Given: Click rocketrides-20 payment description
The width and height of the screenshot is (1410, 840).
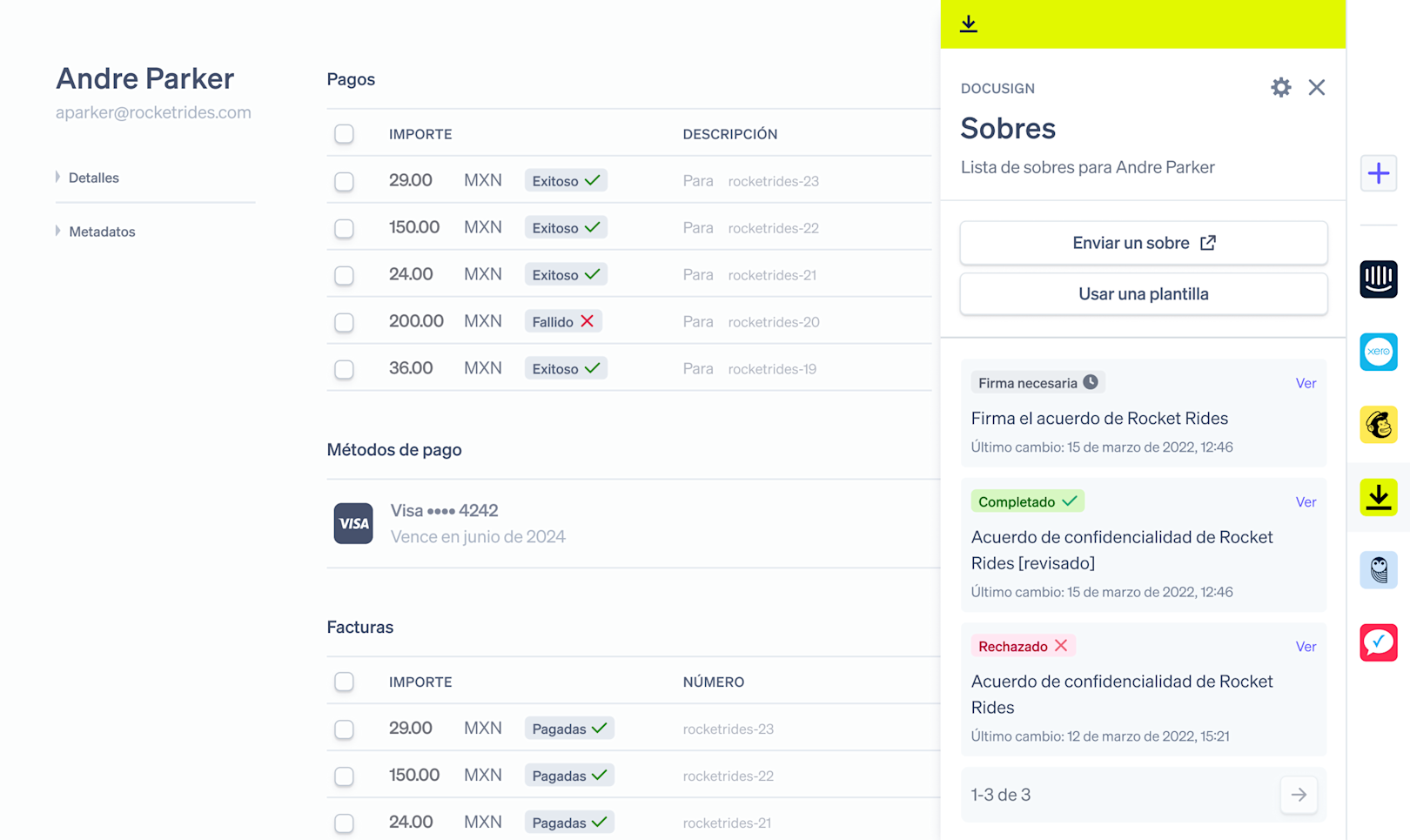Looking at the screenshot, I should [774, 322].
